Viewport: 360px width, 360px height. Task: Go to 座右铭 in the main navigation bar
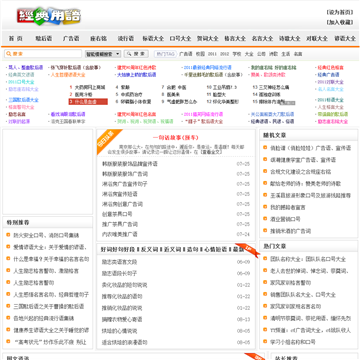[98, 38]
